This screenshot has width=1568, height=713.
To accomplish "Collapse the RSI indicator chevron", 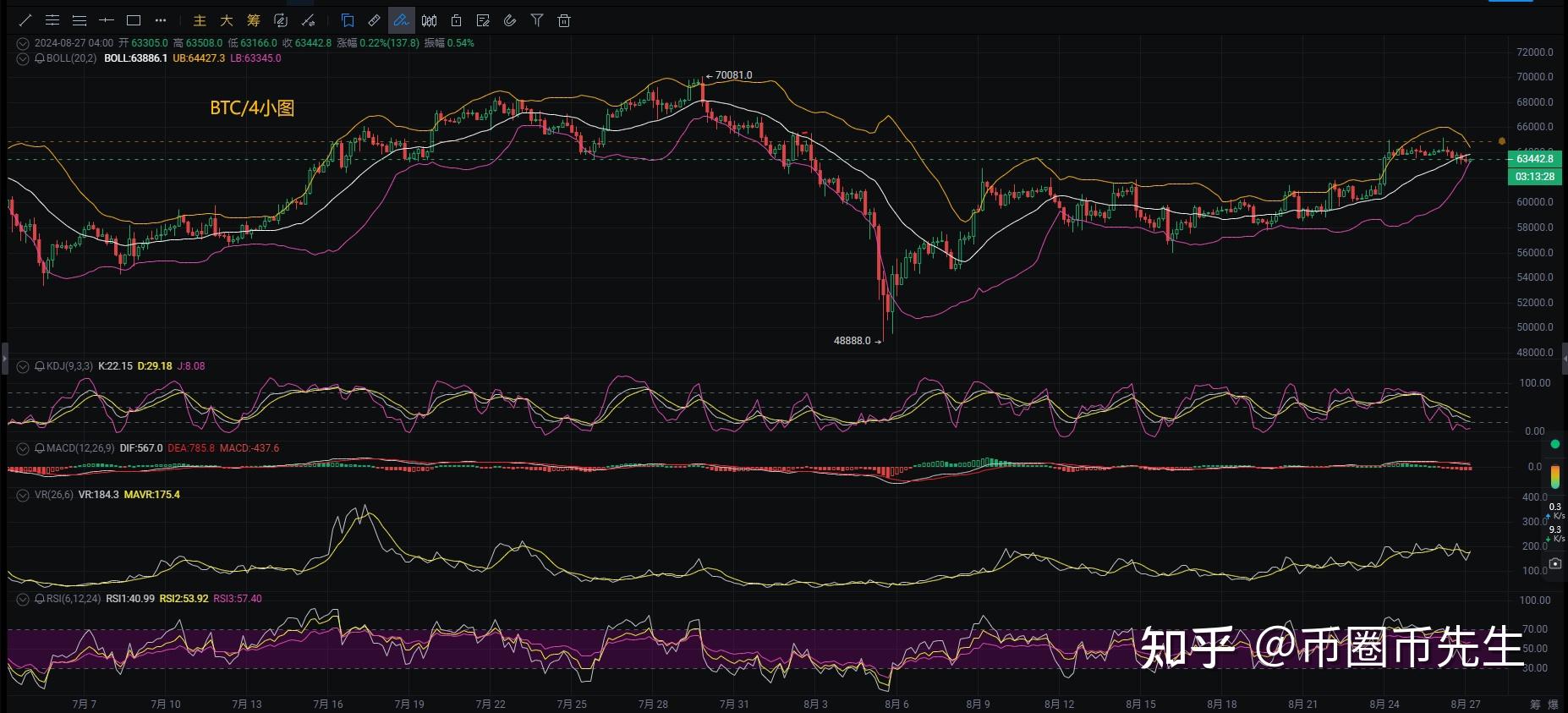I will pyautogui.click(x=23, y=599).
